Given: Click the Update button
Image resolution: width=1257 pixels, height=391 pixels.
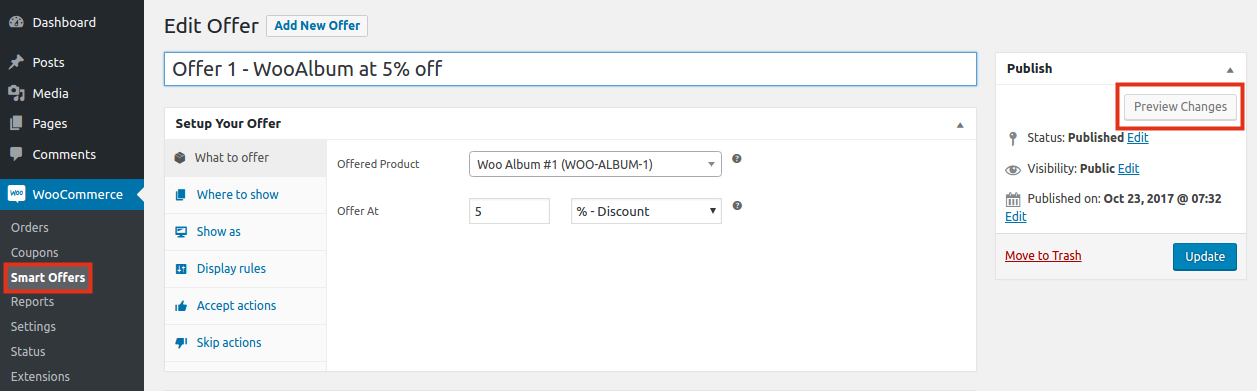Looking at the screenshot, I should click(x=1205, y=257).
